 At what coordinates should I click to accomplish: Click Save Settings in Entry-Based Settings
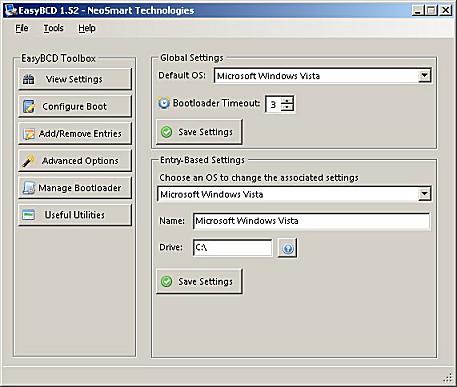[199, 282]
